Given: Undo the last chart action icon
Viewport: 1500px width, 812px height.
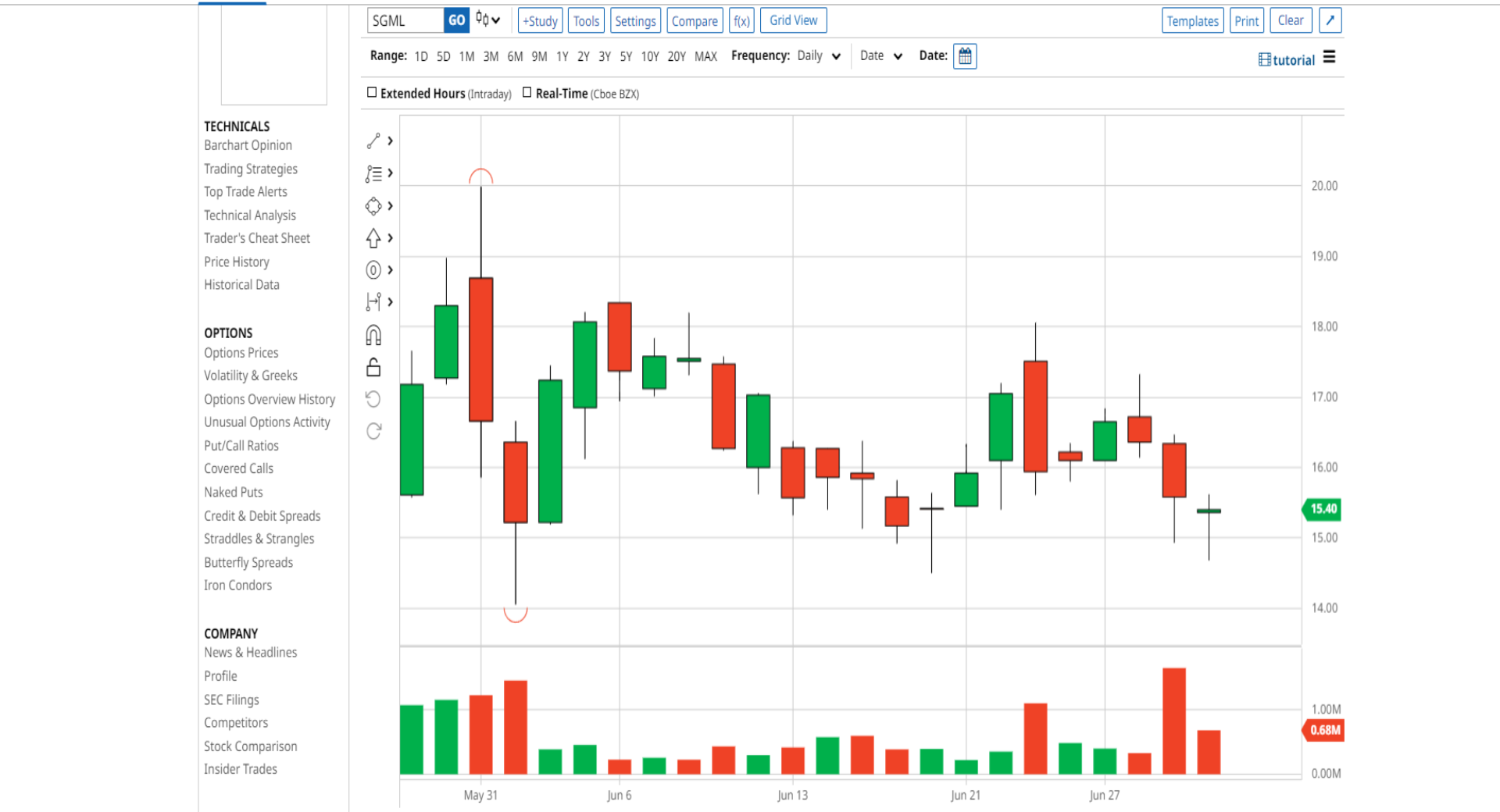Looking at the screenshot, I should pos(373,399).
